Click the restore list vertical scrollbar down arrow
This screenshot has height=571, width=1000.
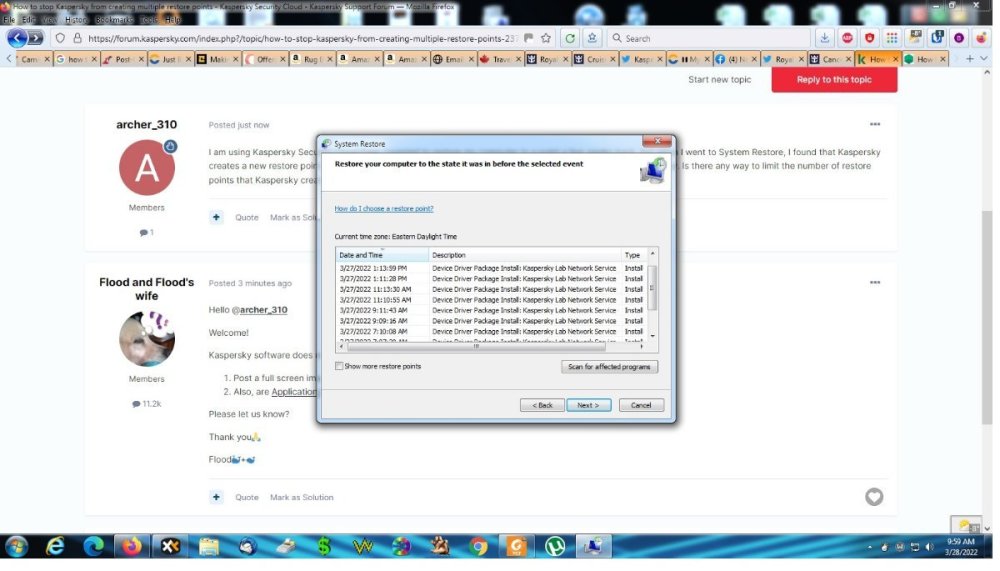click(652, 336)
